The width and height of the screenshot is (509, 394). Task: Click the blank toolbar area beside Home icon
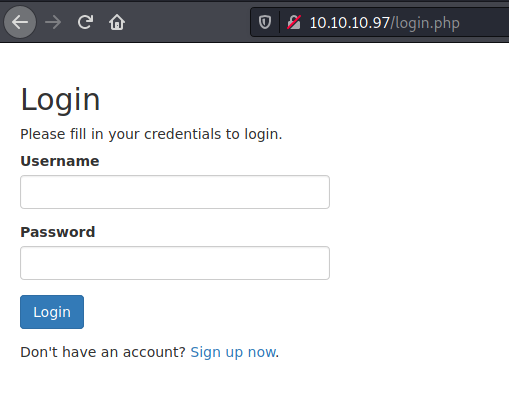point(188,22)
